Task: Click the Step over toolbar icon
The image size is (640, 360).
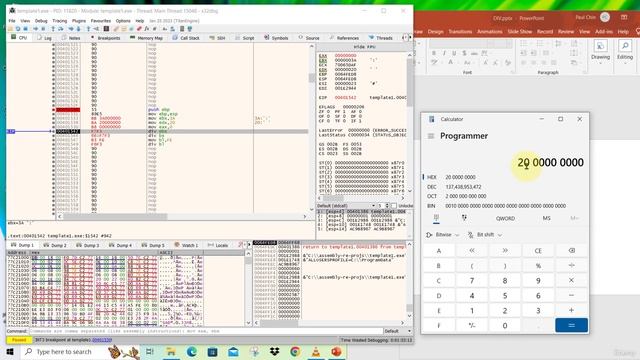Action: coord(60,29)
